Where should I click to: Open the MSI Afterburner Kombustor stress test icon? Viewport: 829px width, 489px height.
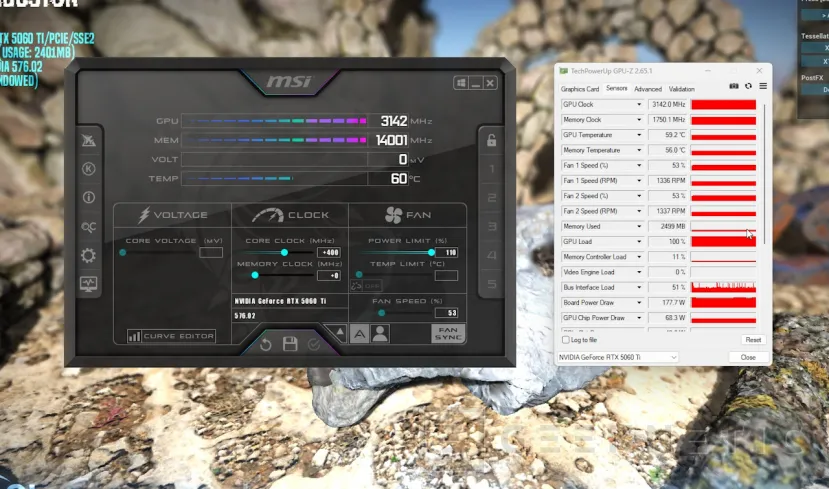click(88, 140)
